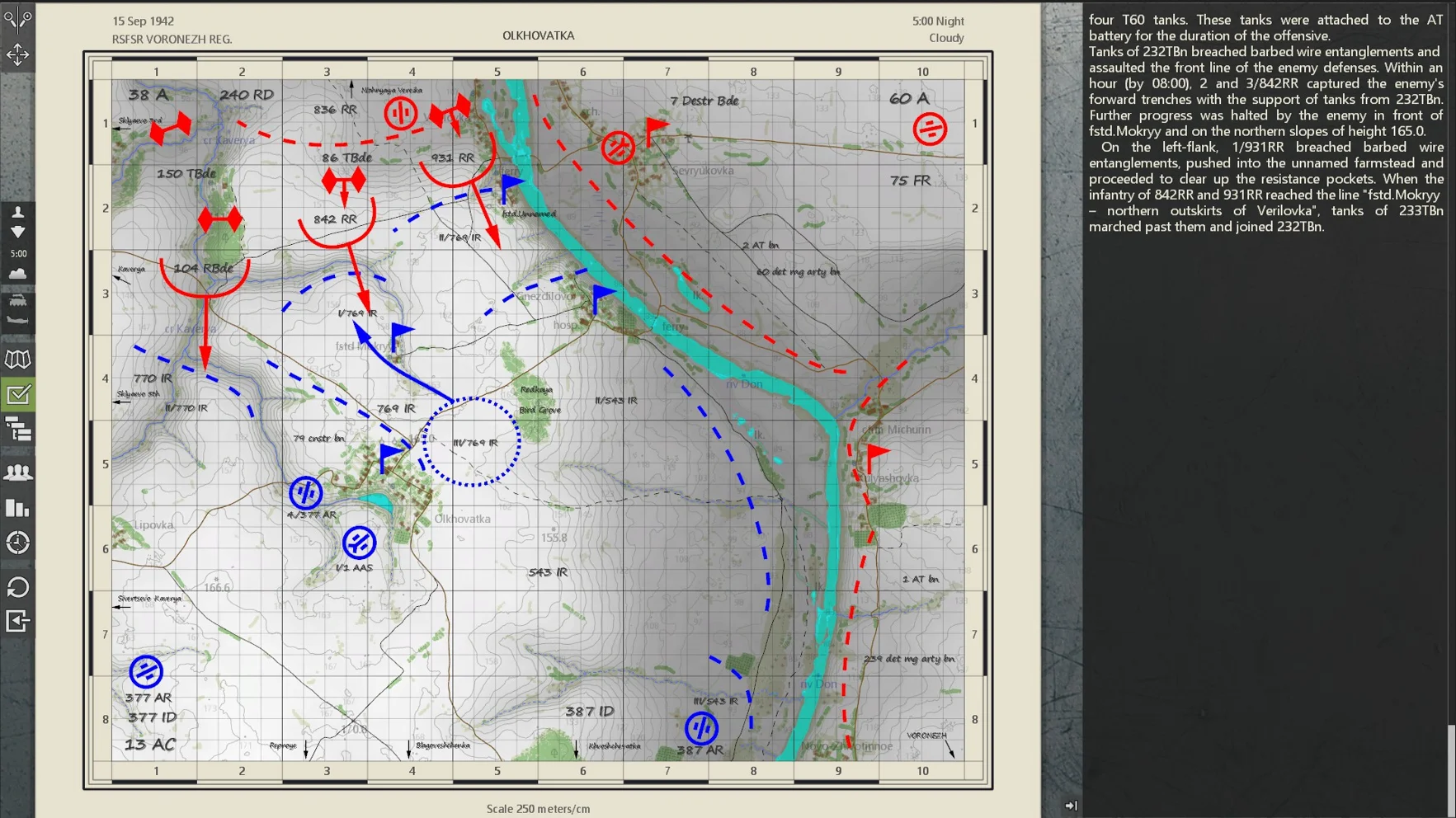The width and height of the screenshot is (1456, 818).
Task: Click the cloud weather icon
Action: pos(17,273)
